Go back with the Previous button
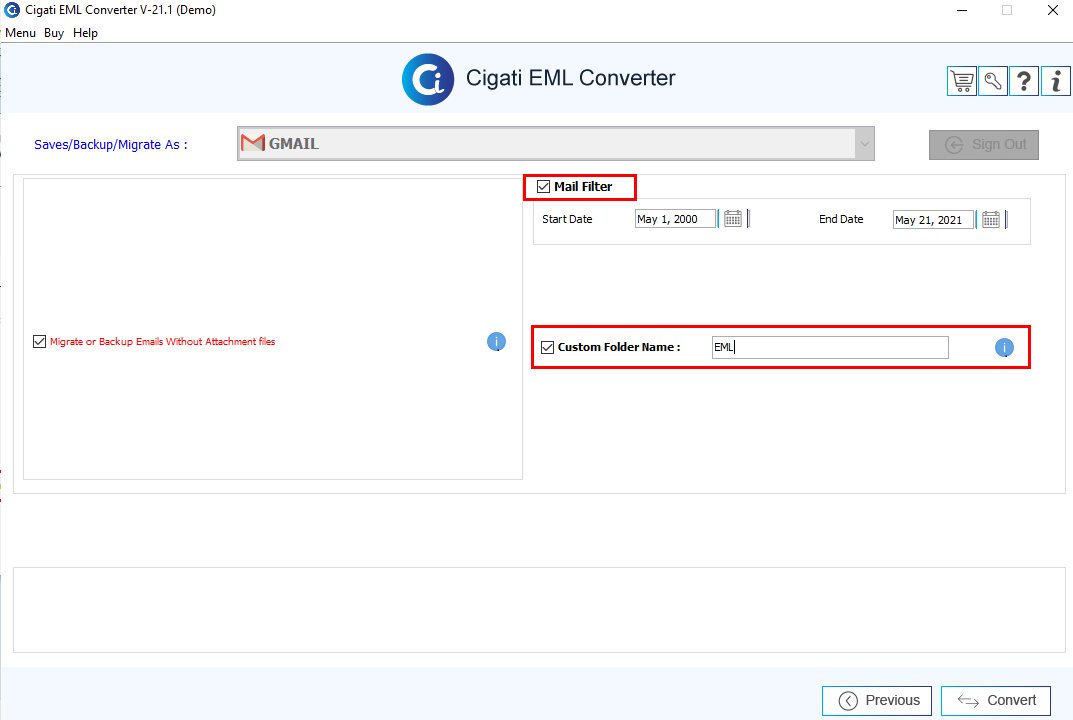Image resolution: width=1073 pixels, height=720 pixels. (x=877, y=701)
